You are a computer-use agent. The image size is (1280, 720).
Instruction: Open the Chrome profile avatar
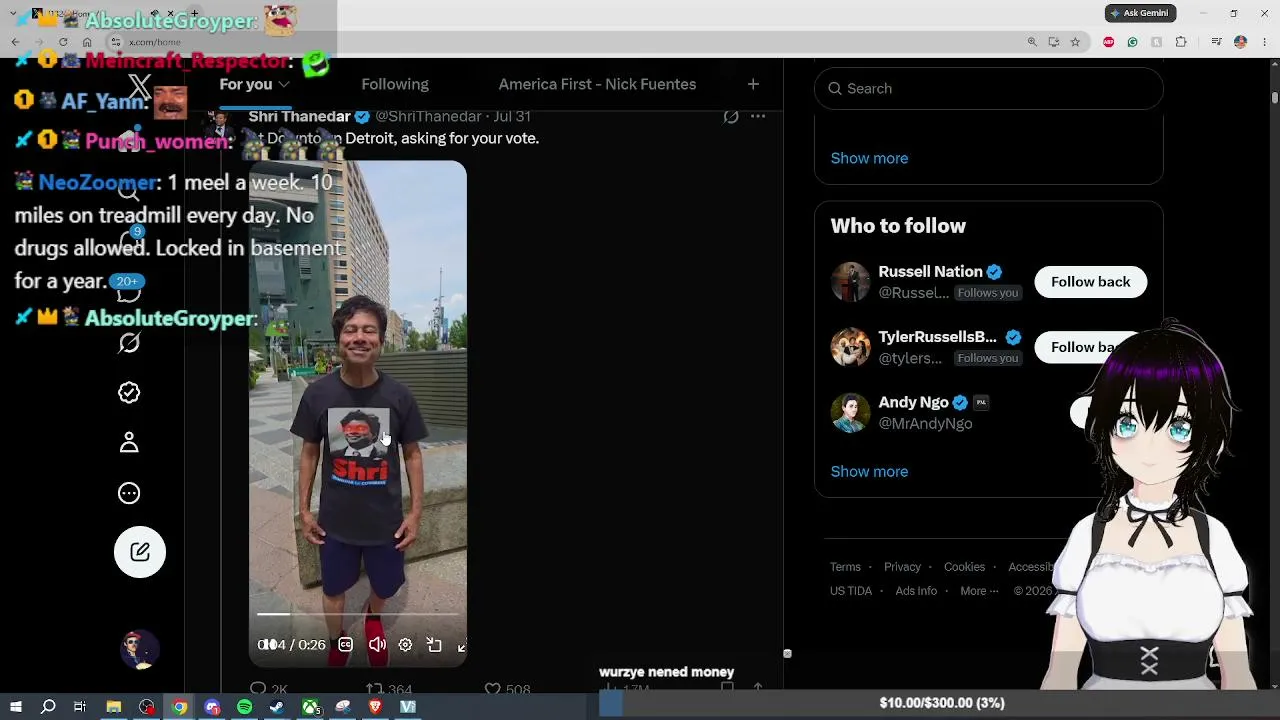click(x=1240, y=42)
